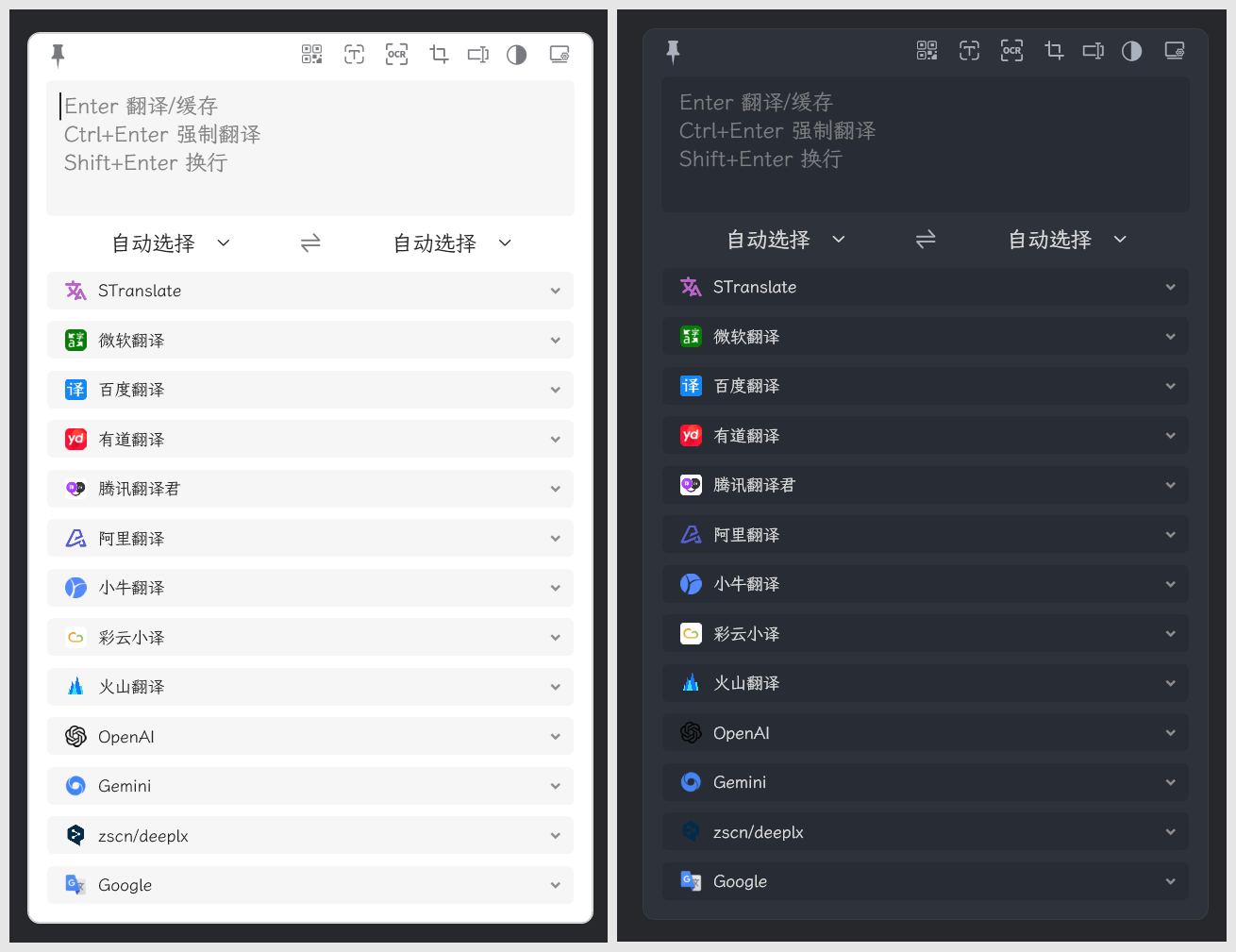Open settings window icon in dark window
The height and width of the screenshot is (952, 1236).
click(1175, 51)
